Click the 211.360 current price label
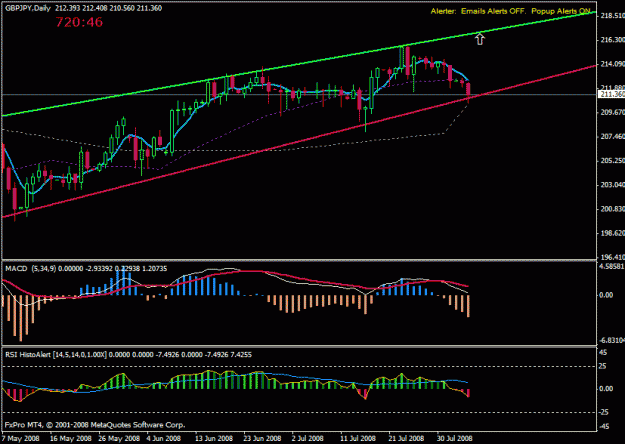The image size is (625, 444). tap(611, 94)
